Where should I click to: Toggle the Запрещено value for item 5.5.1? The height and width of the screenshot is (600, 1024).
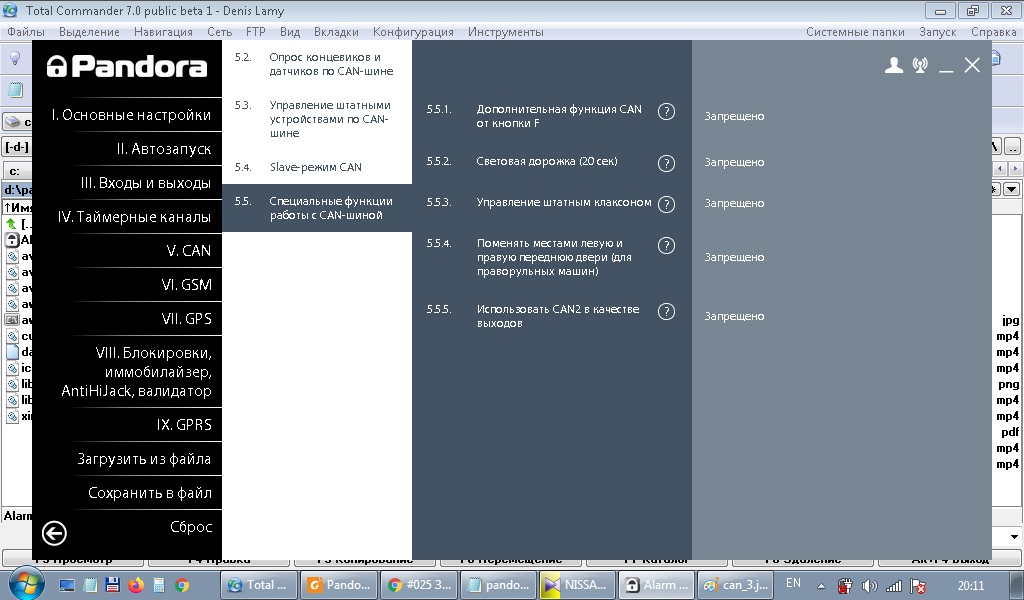pos(734,116)
